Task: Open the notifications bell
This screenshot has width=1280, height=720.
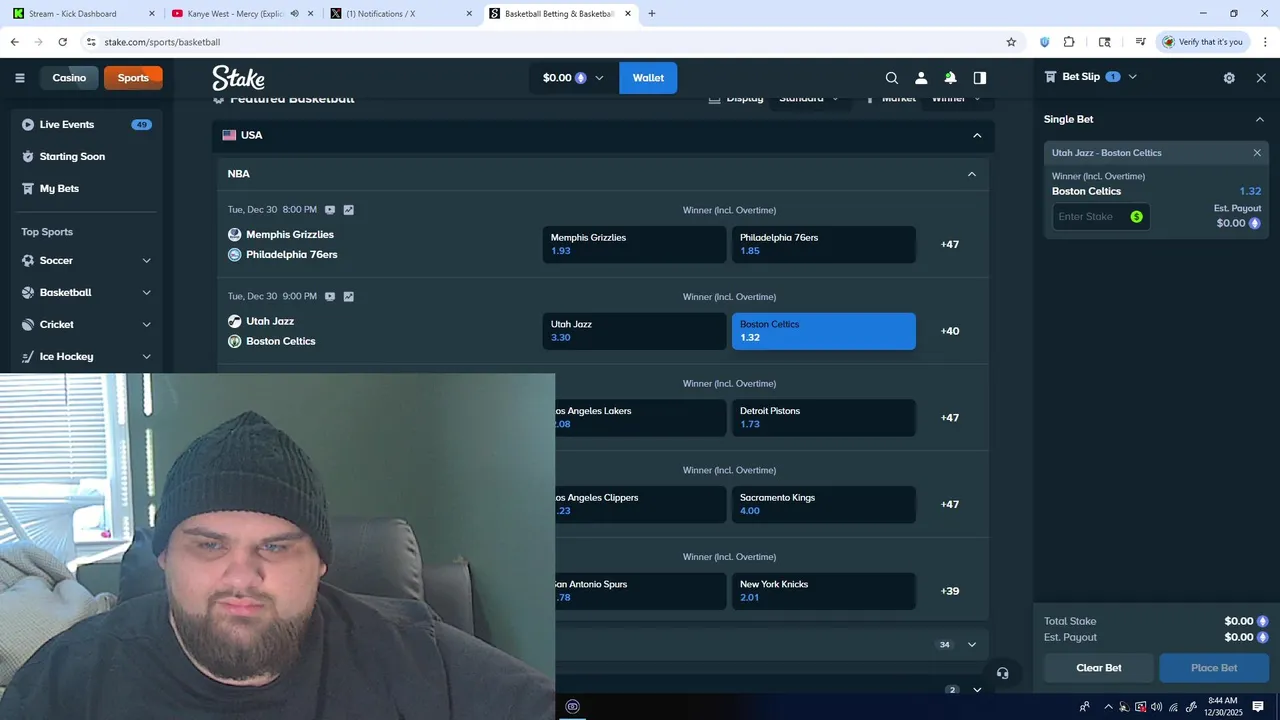Action: pos(950,78)
